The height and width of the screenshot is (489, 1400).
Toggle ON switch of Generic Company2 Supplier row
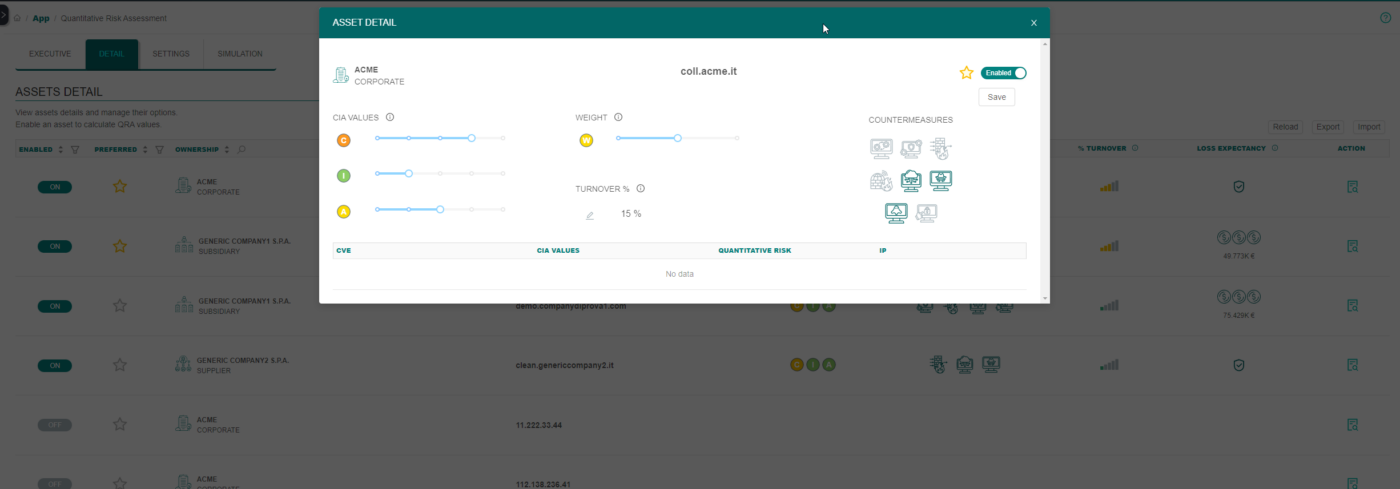tap(55, 365)
